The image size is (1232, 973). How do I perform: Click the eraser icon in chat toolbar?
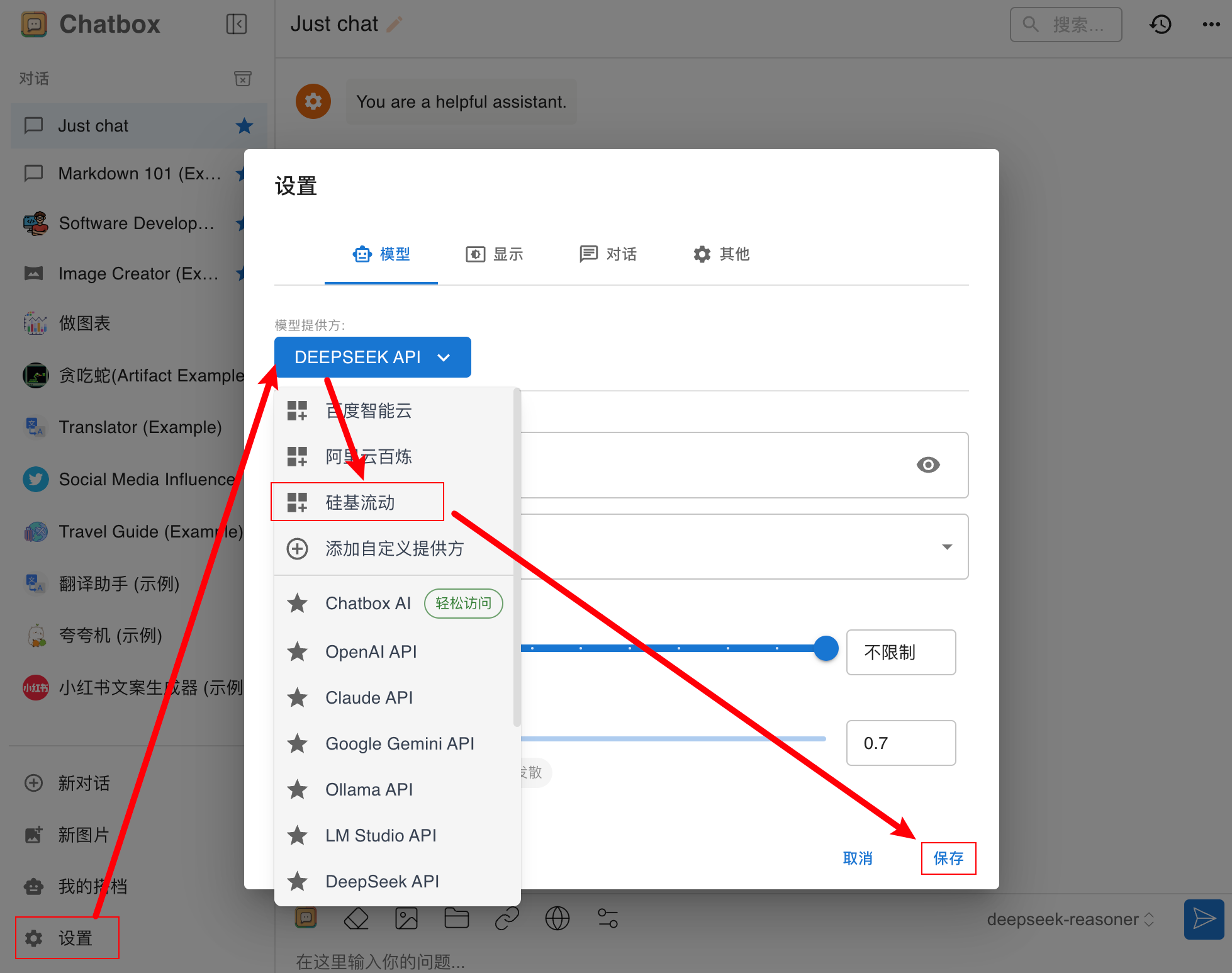click(x=356, y=919)
